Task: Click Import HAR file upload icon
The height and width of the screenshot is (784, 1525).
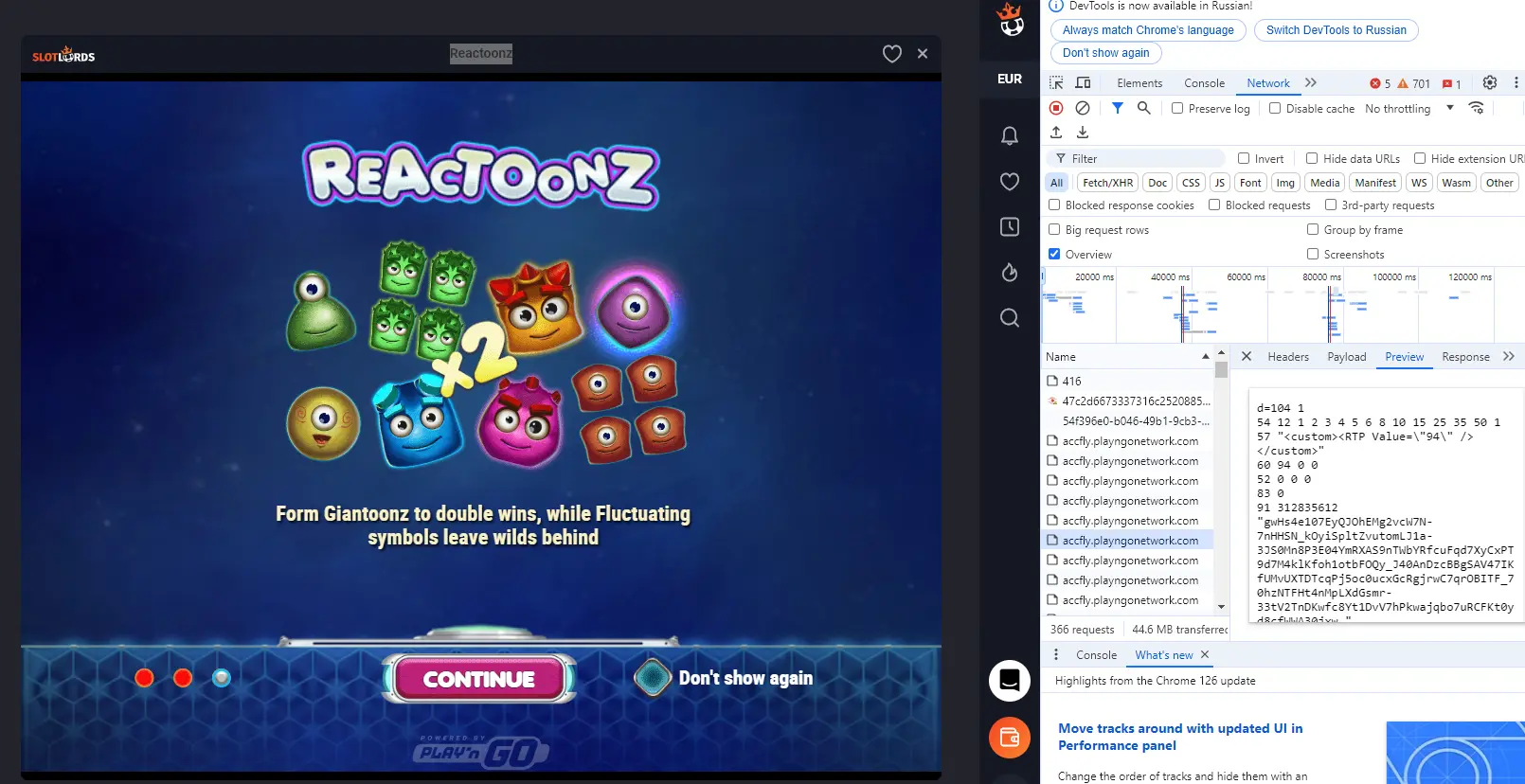Action: pyautogui.click(x=1056, y=133)
